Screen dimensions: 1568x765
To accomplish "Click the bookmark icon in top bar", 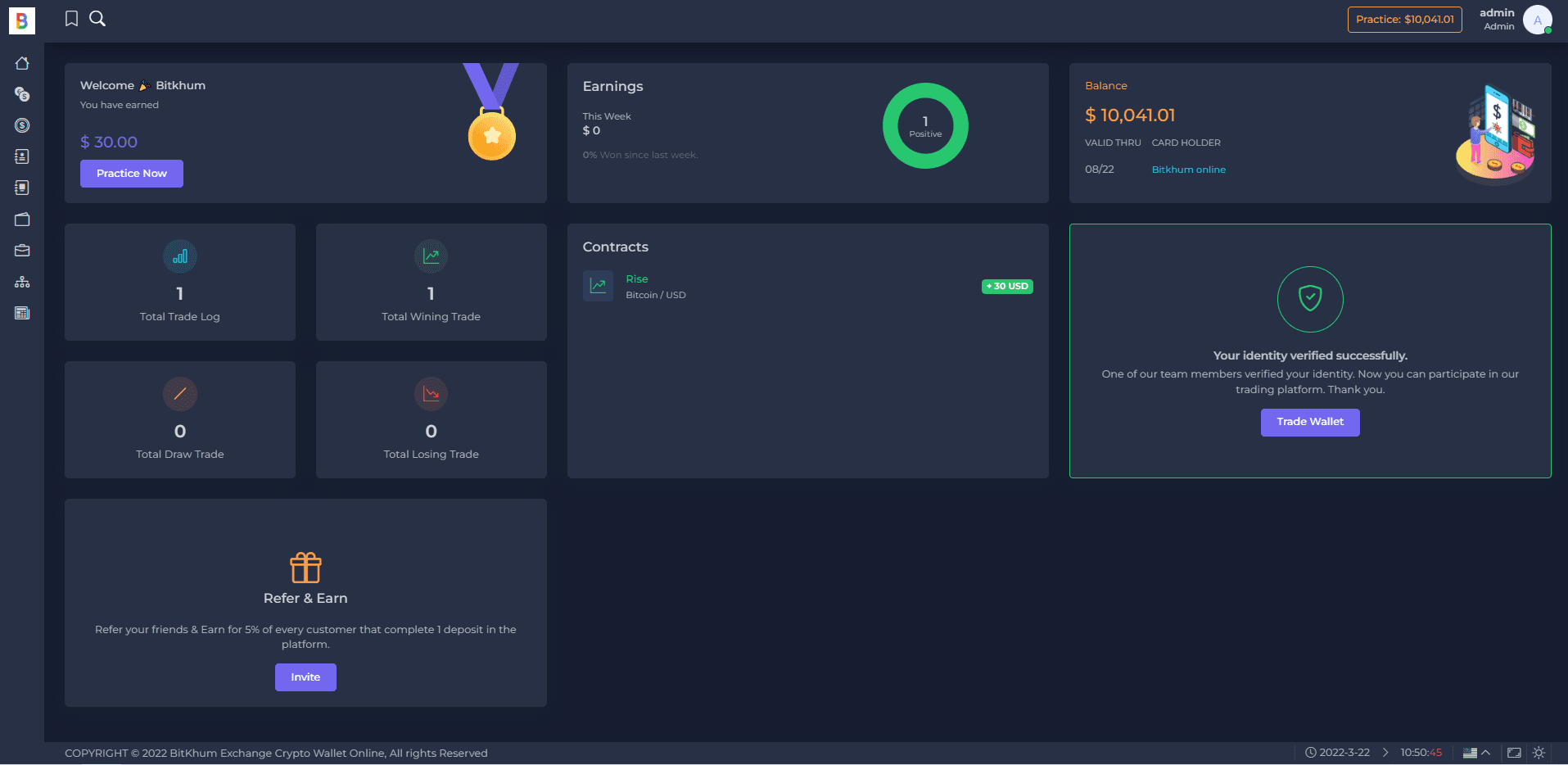I will point(72,19).
